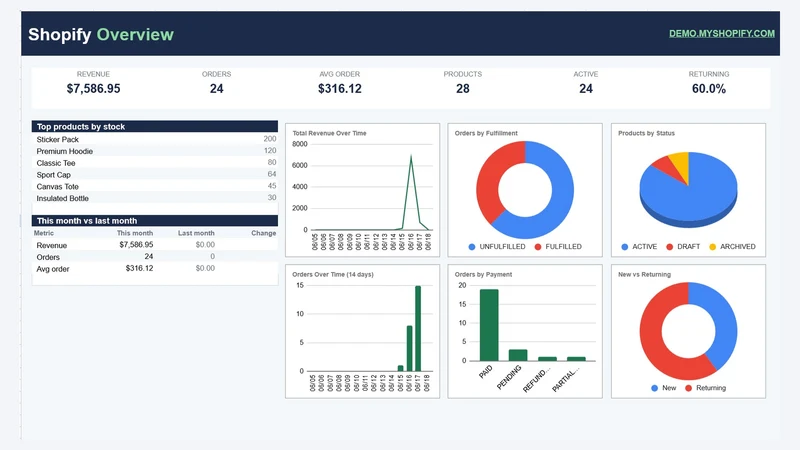Image resolution: width=800 pixels, height=450 pixels.
Task: Click the tallest bar for 06/17
Action: click(x=418, y=329)
